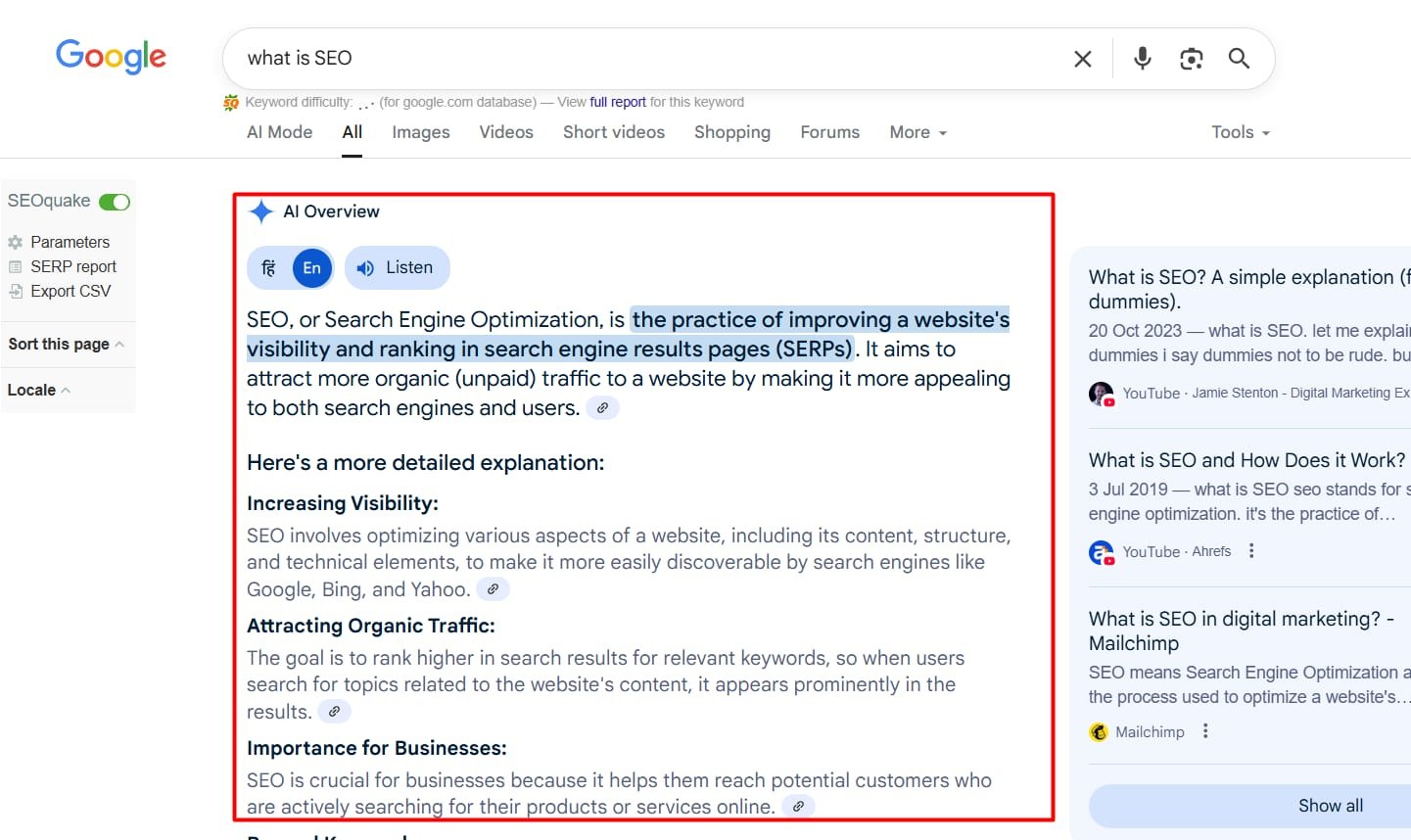This screenshot has width=1411, height=840.
Task: Open 'What is SEO in digital marketing?' Mailchimp result
Action: (1242, 630)
